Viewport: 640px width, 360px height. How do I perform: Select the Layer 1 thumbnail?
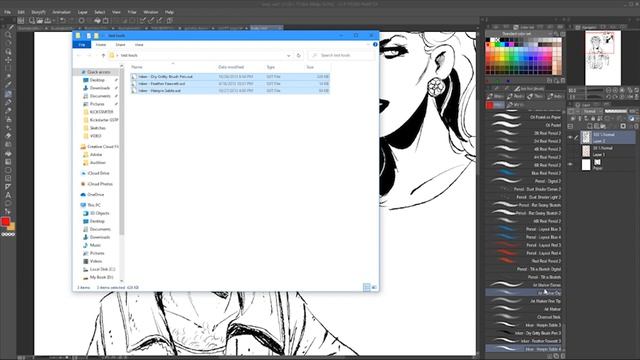pyautogui.click(x=586, y=151)
